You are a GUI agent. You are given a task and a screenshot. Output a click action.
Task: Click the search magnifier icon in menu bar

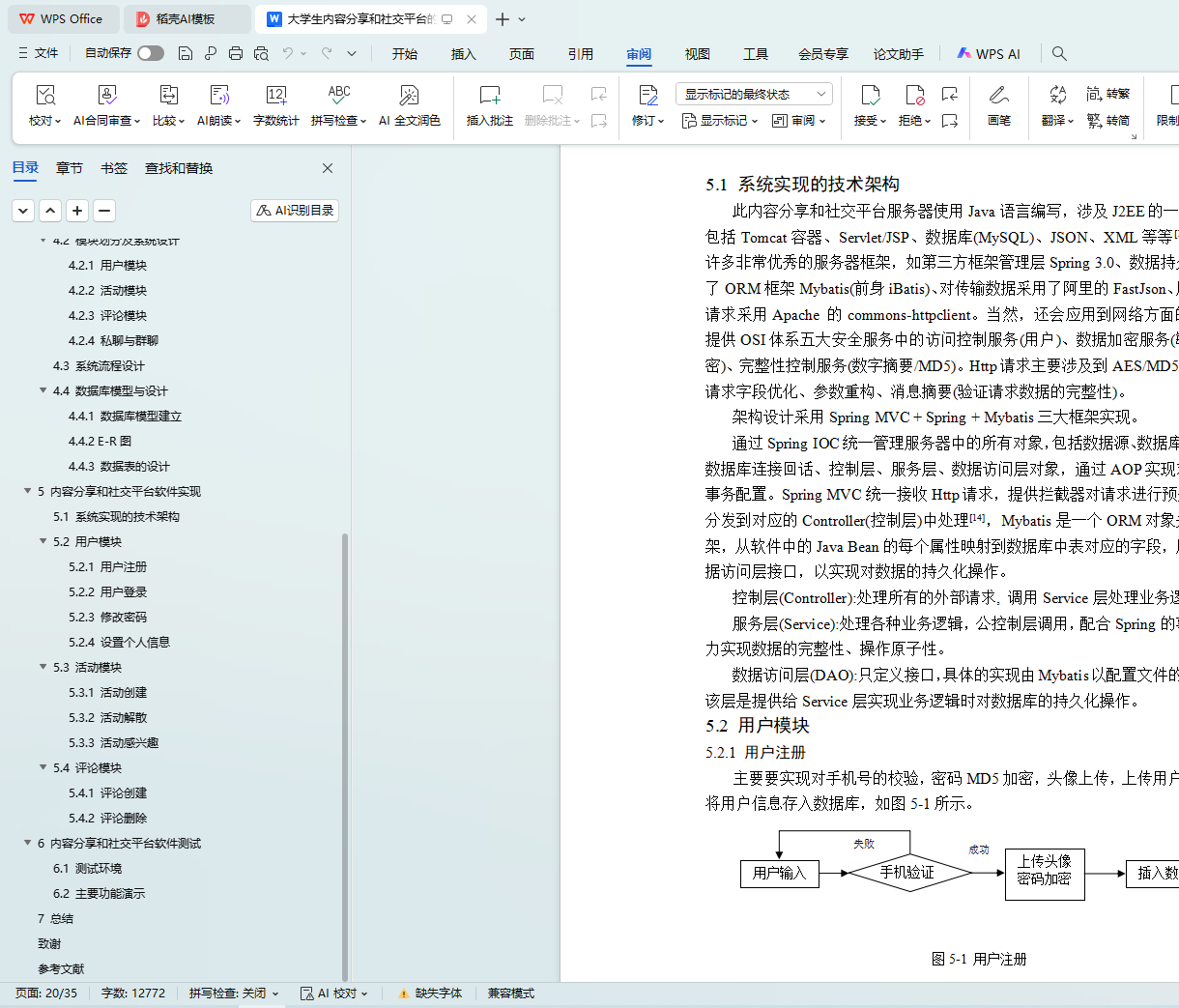1059,54
